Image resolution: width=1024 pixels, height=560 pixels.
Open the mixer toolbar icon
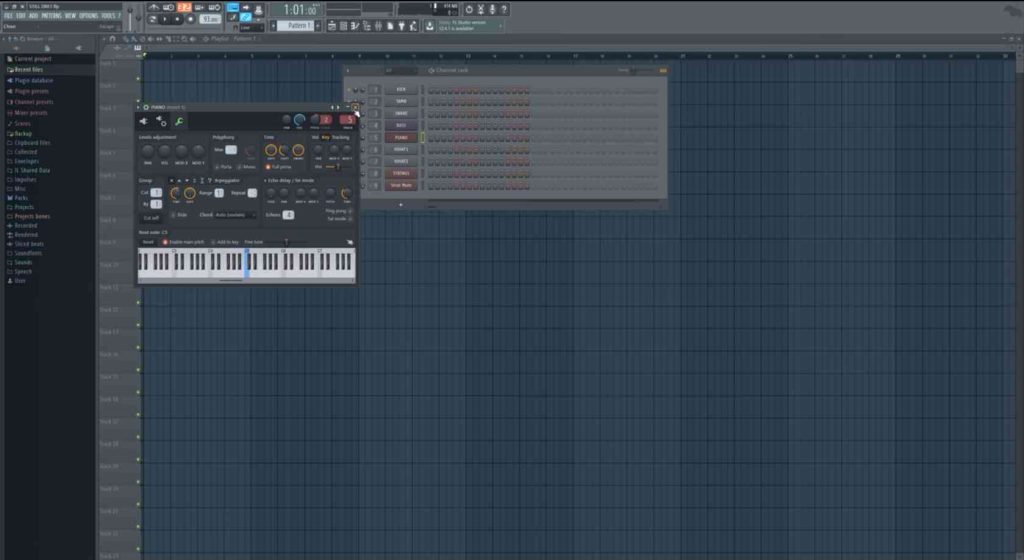pyautogui.click(x=378, y=25)
